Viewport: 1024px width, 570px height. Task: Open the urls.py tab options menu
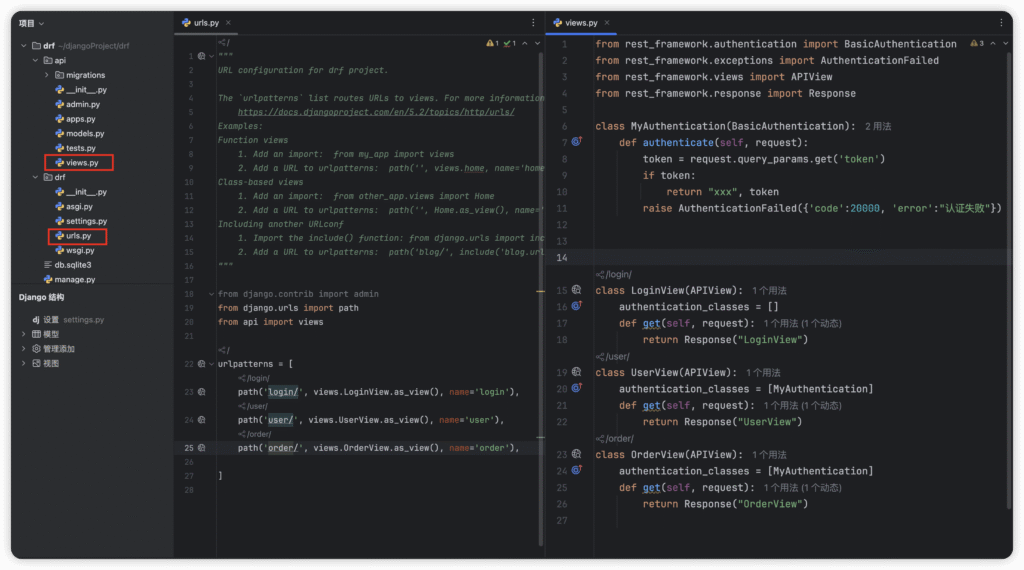coord(533,22)
